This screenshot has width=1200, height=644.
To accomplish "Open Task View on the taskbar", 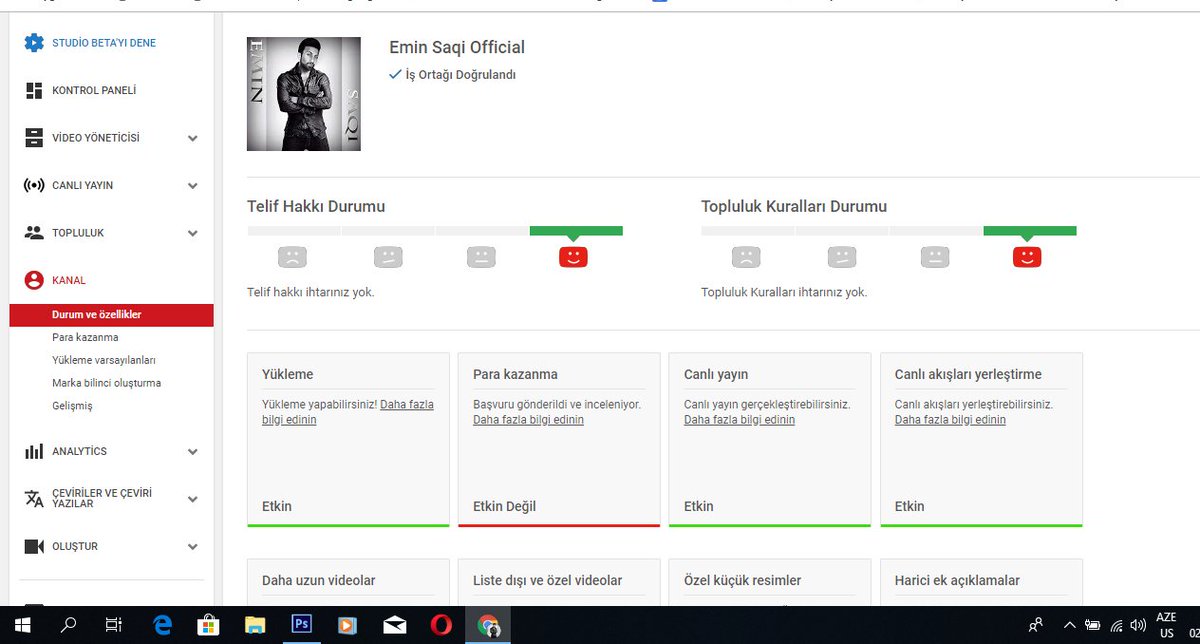I will point(114,625).
